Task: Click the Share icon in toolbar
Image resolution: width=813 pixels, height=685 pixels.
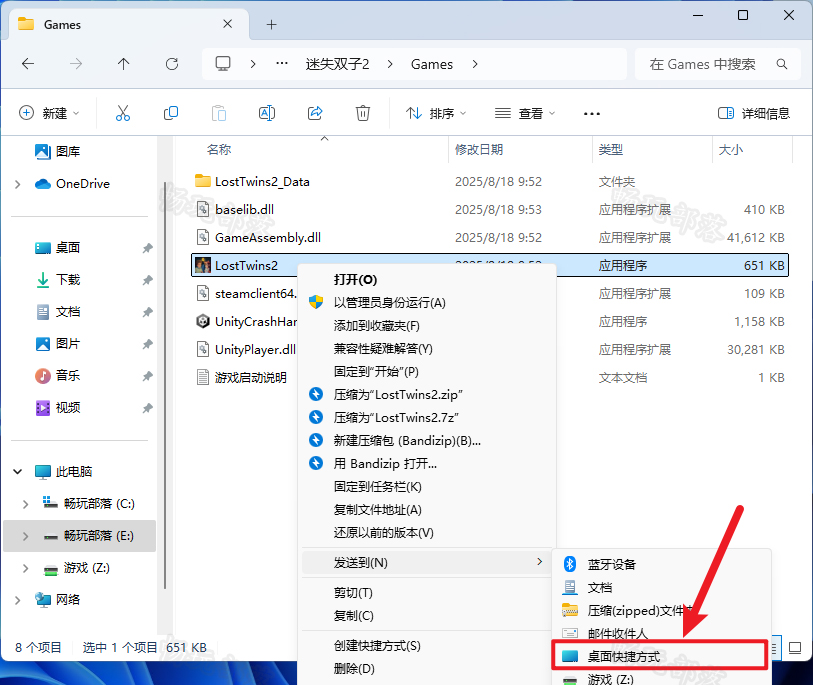Action: (315, 113)
